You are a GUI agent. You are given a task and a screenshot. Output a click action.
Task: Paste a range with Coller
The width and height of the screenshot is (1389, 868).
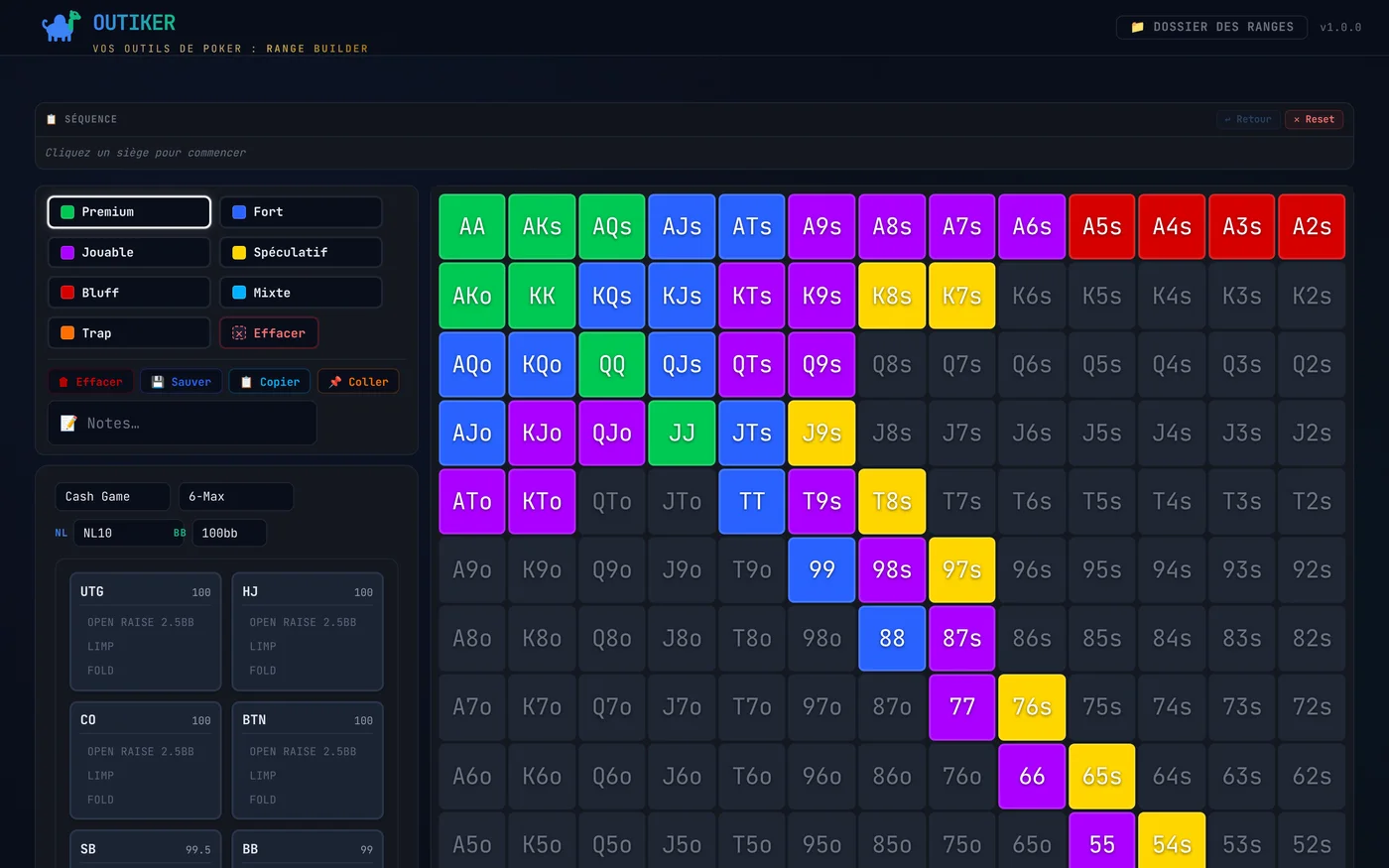358,382
